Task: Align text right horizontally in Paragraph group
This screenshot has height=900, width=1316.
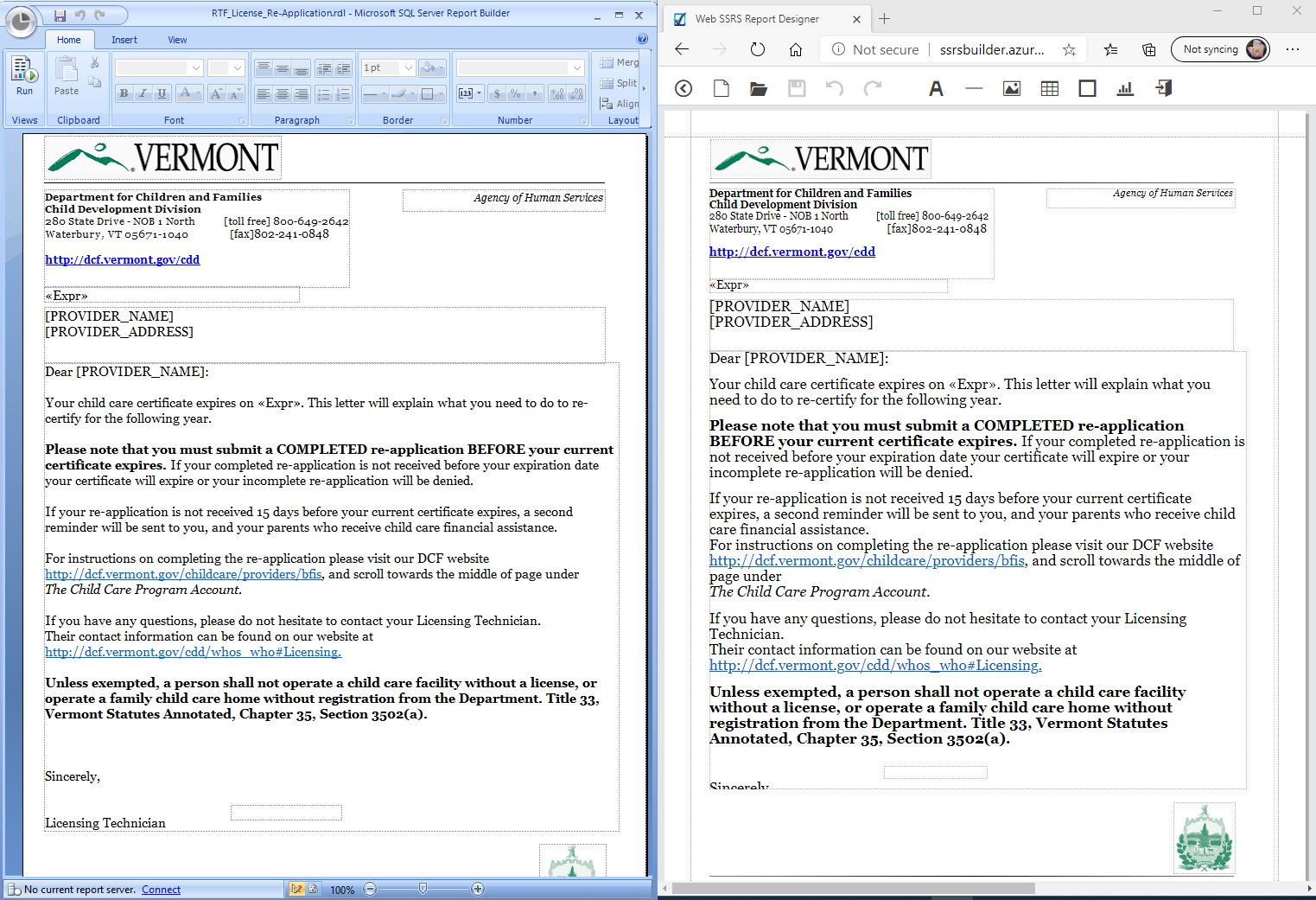Action: 302,93
